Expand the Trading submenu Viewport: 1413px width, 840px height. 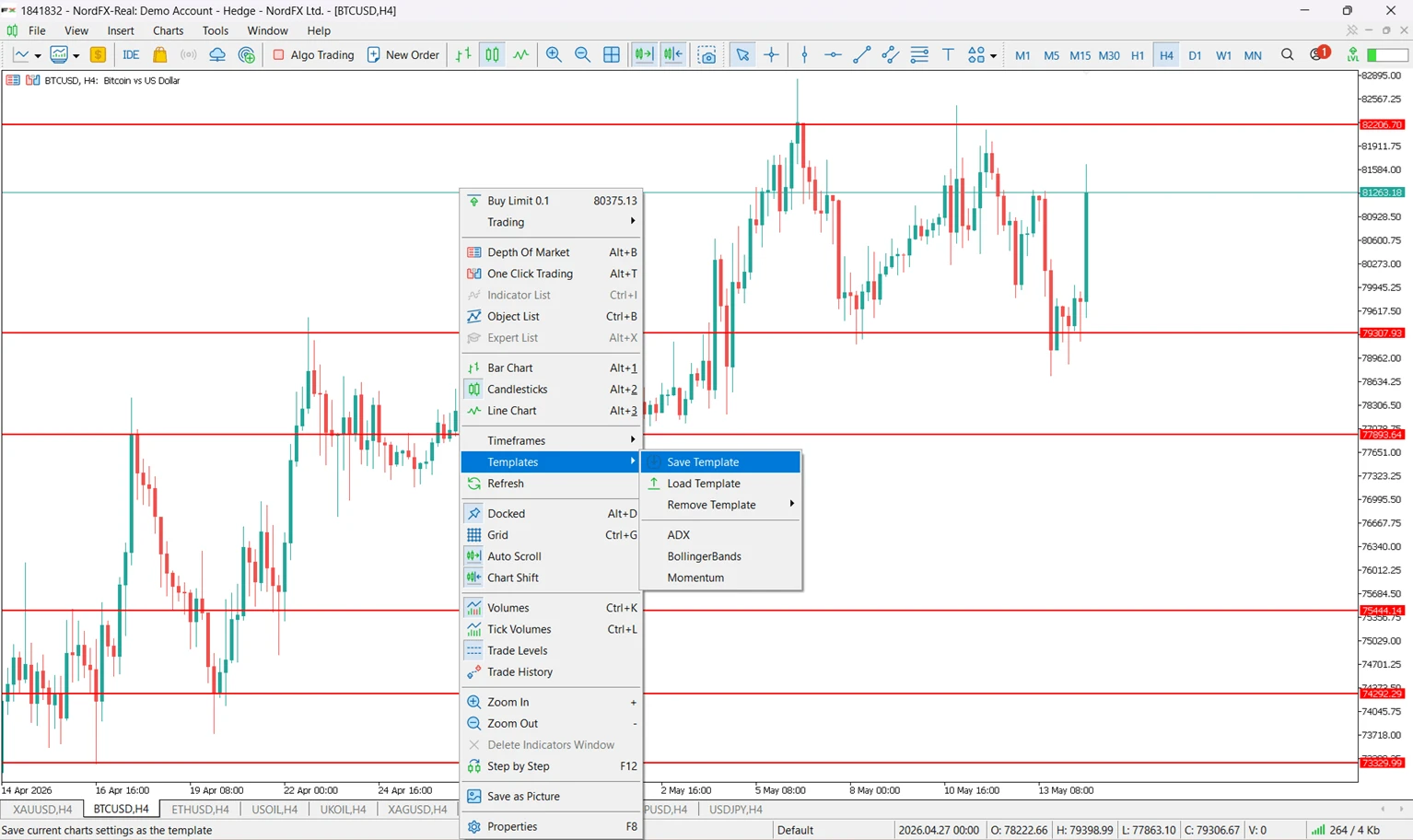(x=551, y=222)
